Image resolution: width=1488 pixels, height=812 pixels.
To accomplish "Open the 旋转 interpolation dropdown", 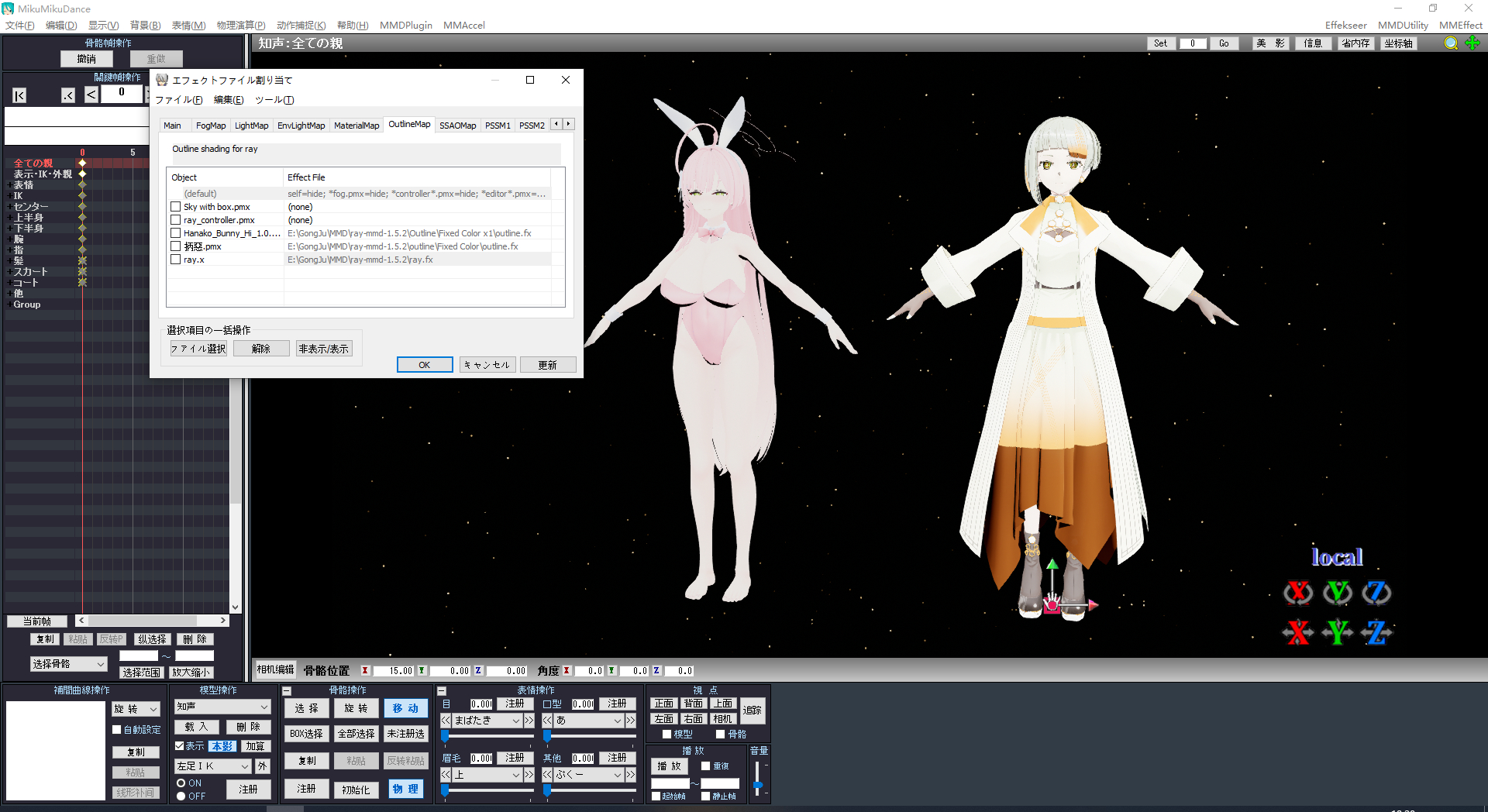I will pyautogui.click(x=136, y=709).
